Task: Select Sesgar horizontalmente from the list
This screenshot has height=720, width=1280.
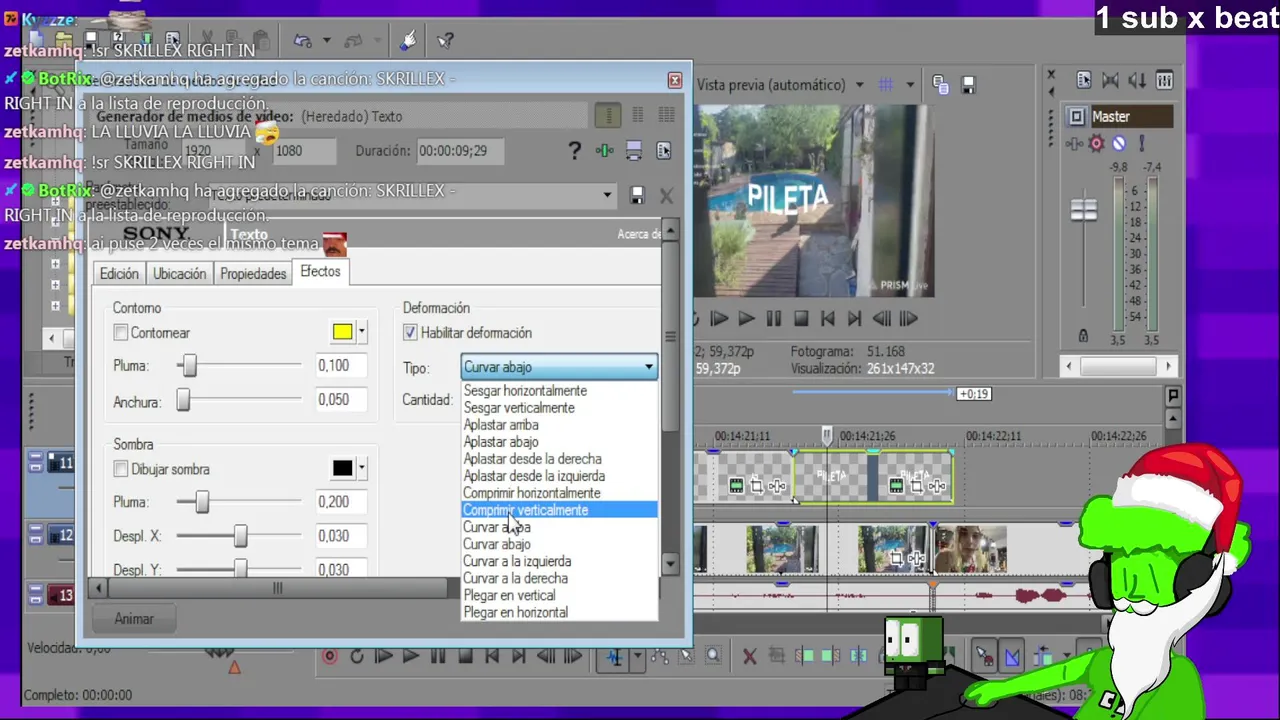Action: click(x=559, y=391)
